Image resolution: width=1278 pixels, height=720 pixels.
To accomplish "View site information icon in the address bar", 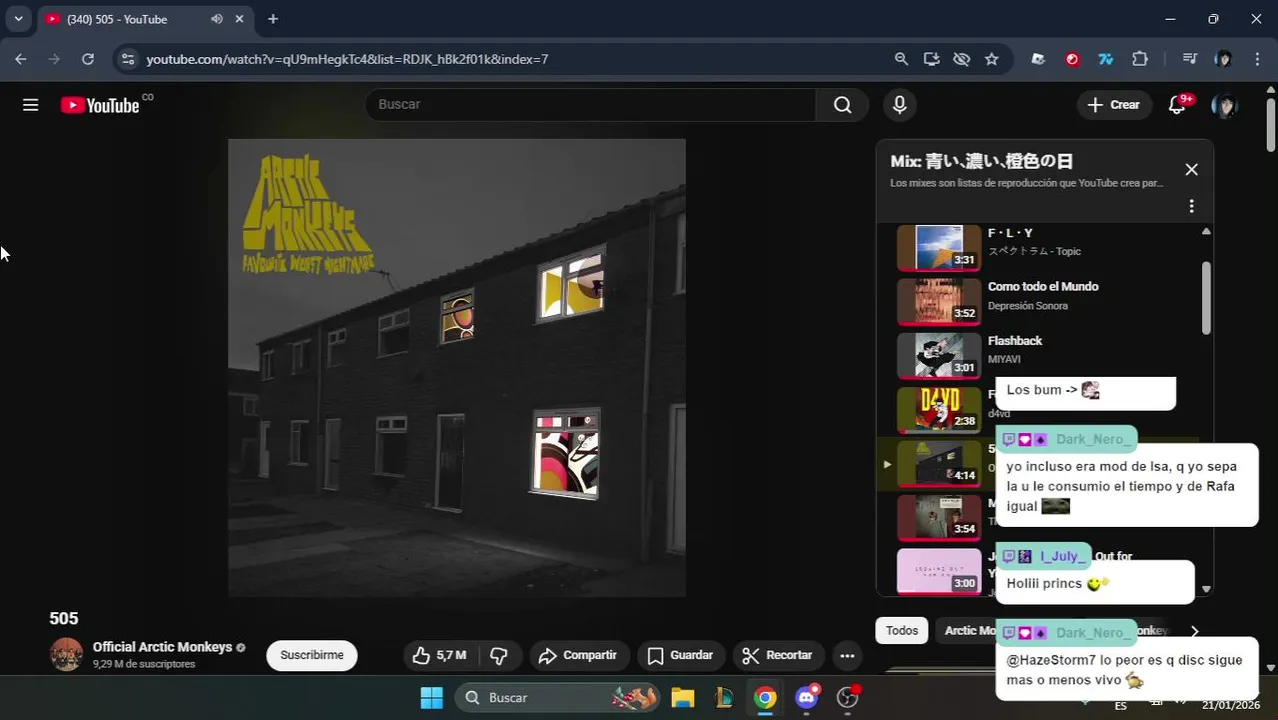I will (x=127, y=59).
